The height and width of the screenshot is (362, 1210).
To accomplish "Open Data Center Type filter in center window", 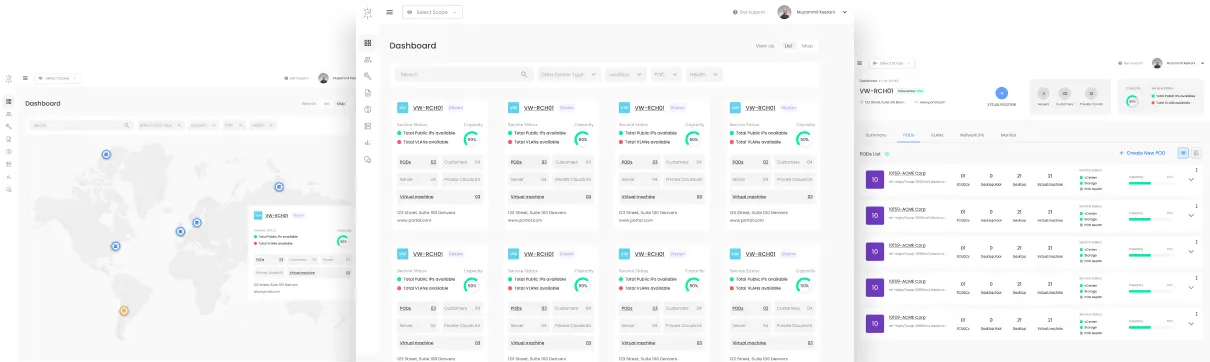I will click(569, 74).
